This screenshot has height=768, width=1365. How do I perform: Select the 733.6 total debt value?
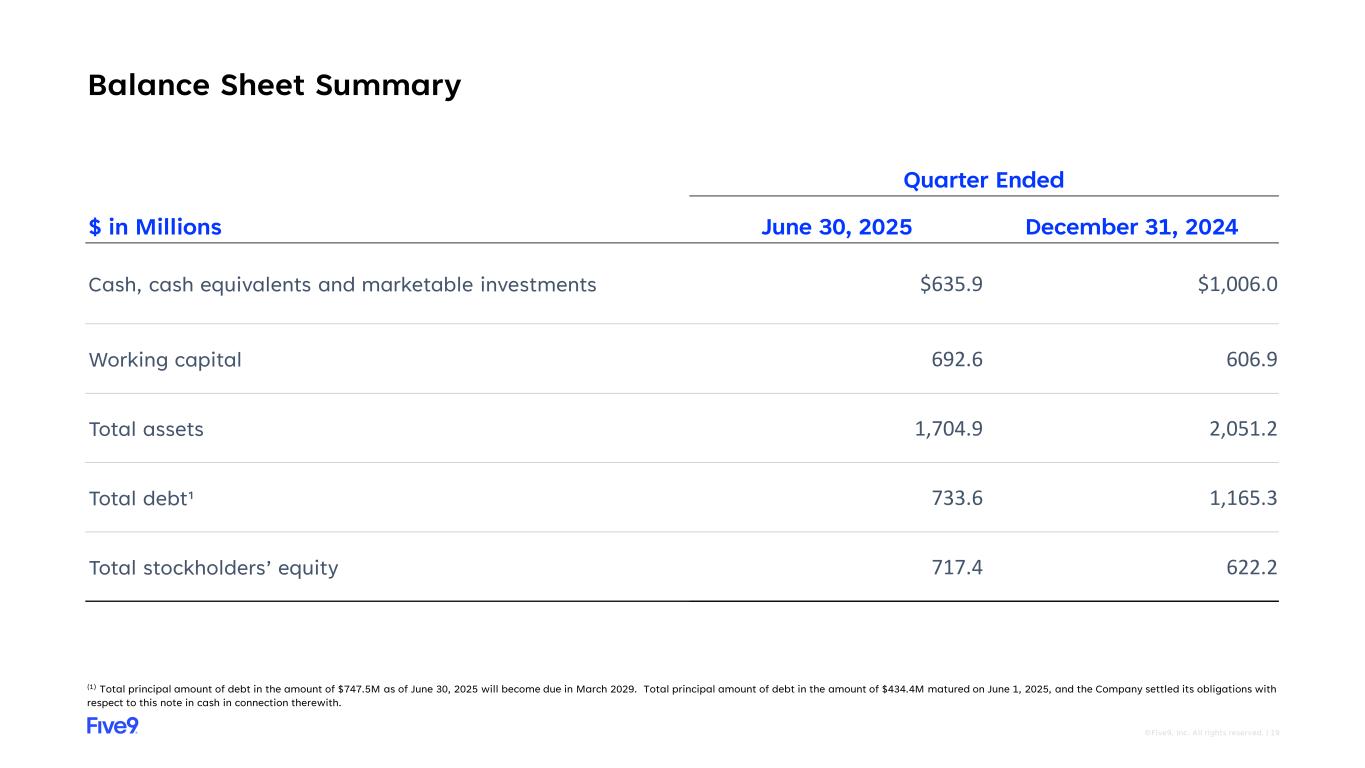point(956,498)
